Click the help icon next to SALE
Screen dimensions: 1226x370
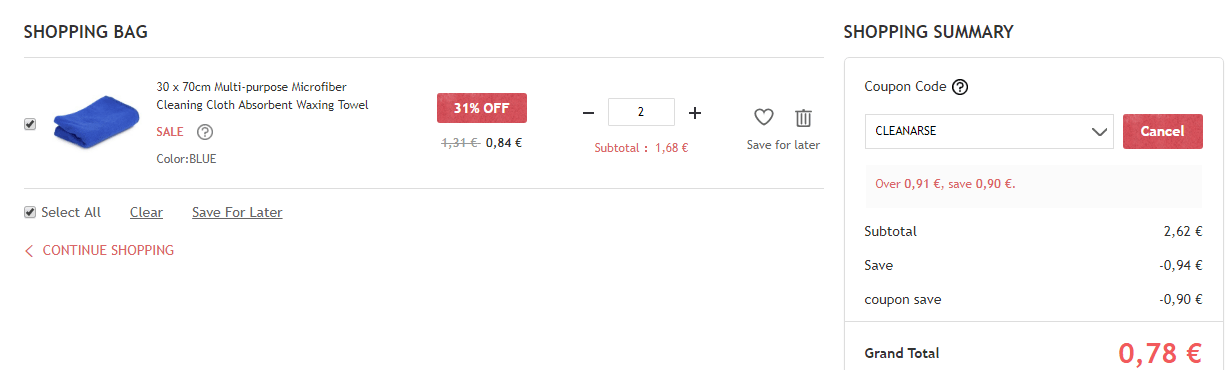[x=205, y=132]
